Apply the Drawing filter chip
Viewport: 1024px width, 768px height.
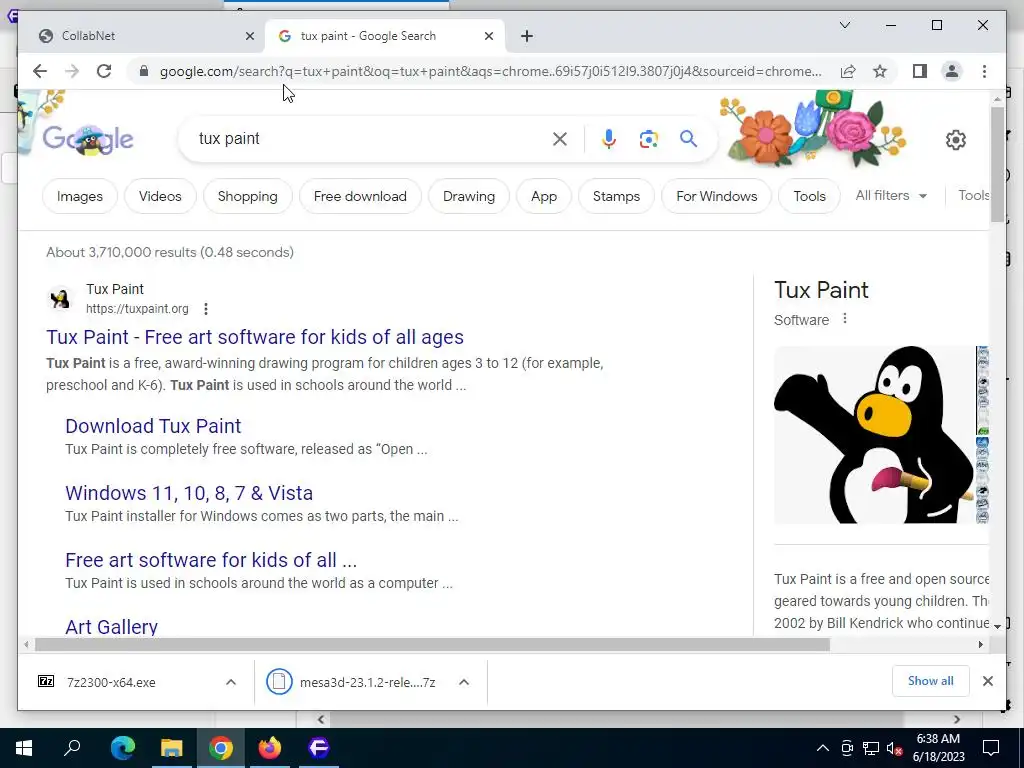[469, 196]
